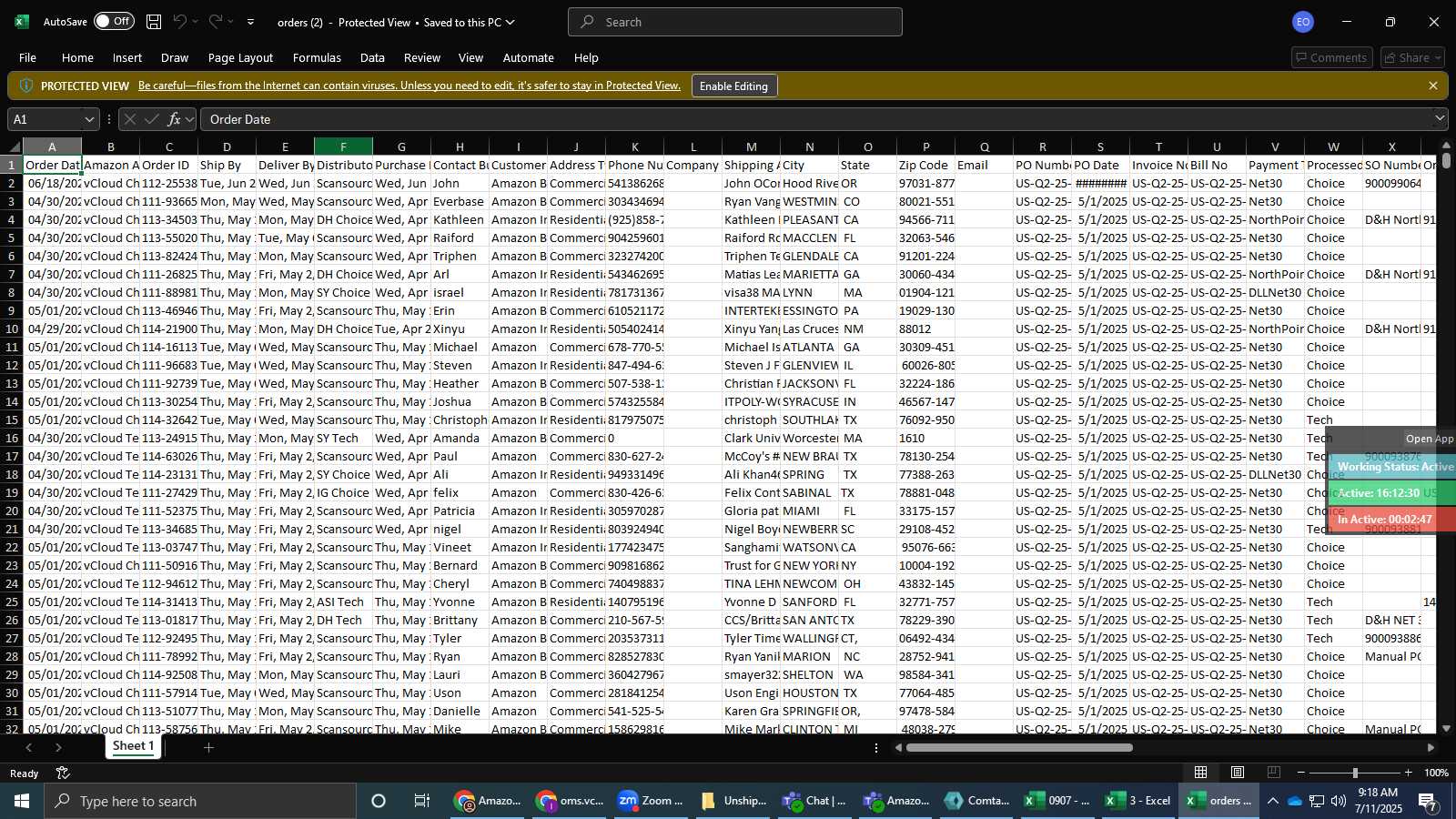Image resolution: width=1456 pixels, height=819 pixels.
Task: Click the formula bar Cancel X icon
Action: (129, 119)
